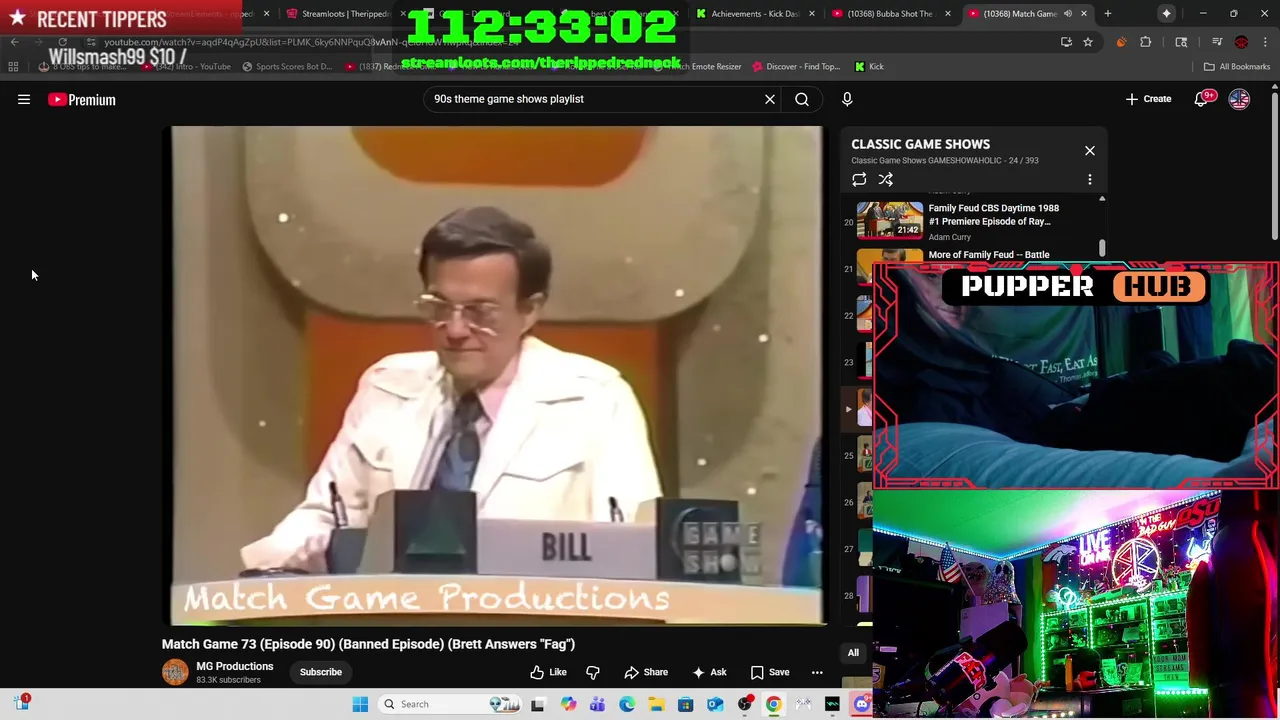Switch to OBS Studio on the taskbar
The height and width of the screenshot is (720, 1280).
click(745, 704)
